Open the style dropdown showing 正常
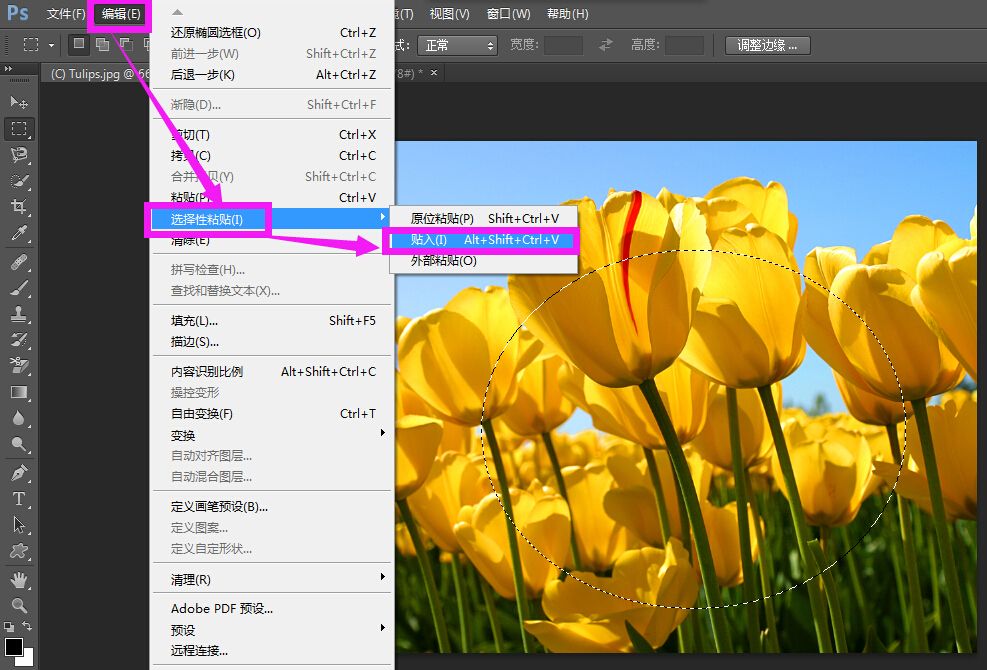The height and width of the screenshot is (670, 987). point(457,45)
